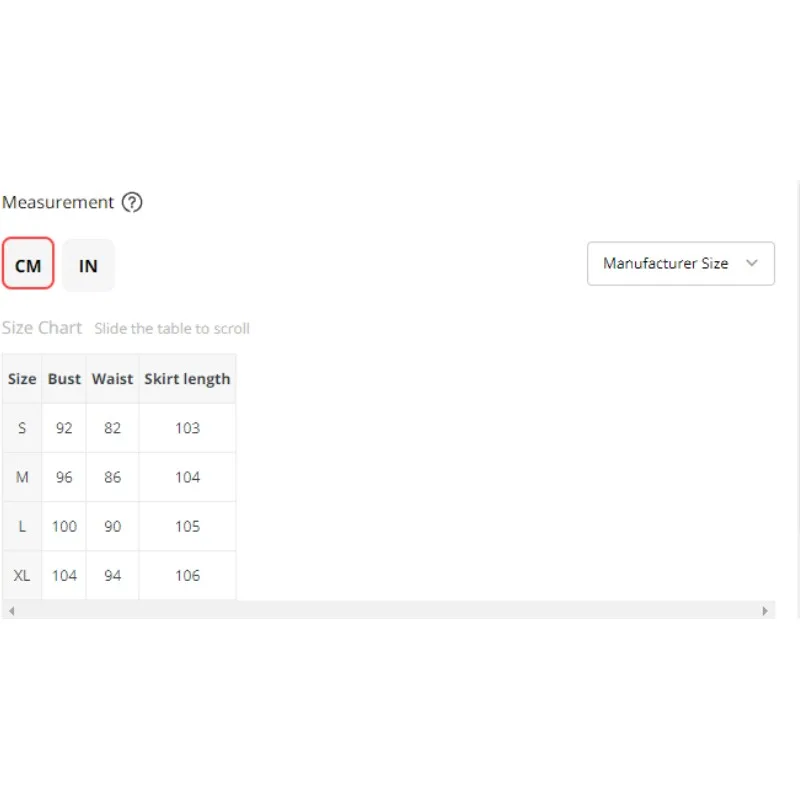The image size is (800, 800).
Task: Click the Measurement help question mark icon
Action: [132, 203]
